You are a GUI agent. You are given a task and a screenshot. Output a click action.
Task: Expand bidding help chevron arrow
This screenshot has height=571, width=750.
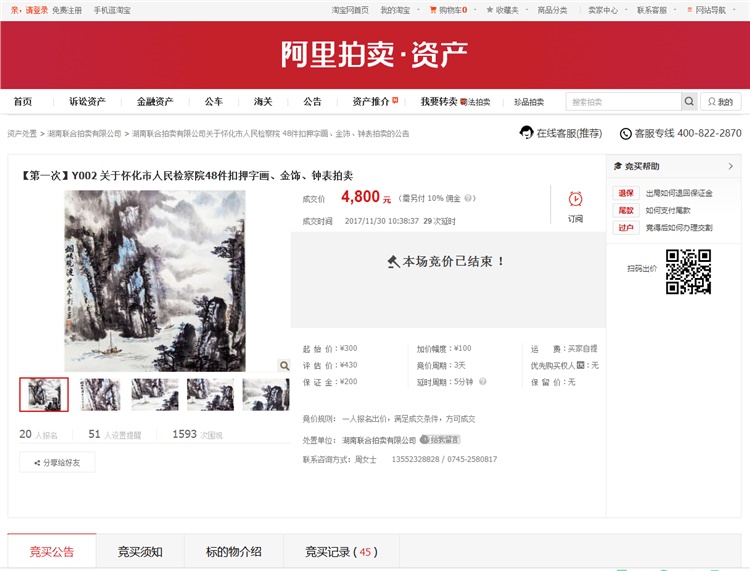pos(730,166)
